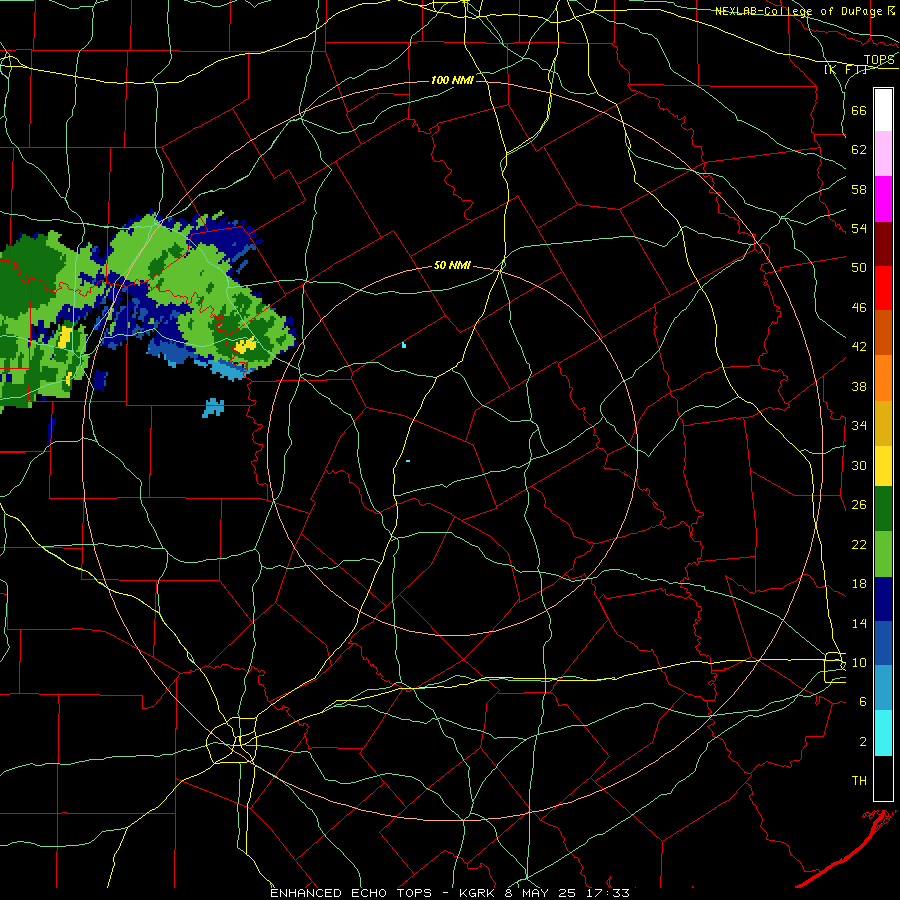Click the legend value '42'
This screenshot has width=900, height=900.
click(x=859, y=347)
